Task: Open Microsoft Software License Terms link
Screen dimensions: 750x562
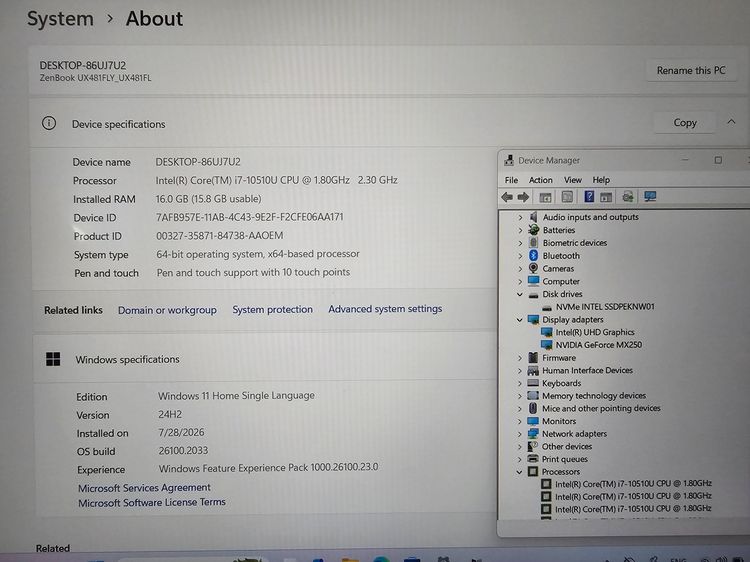Action: [x=152, y=502]
